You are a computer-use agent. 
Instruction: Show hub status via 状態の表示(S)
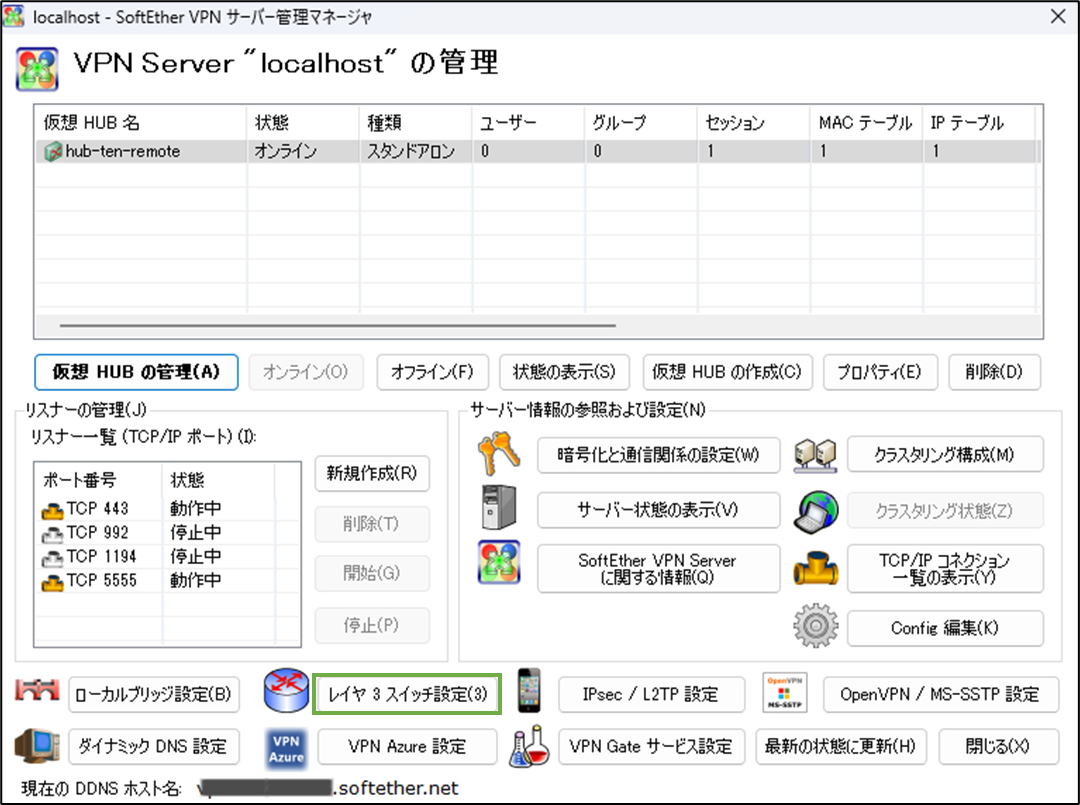click(x=564, y=372)
